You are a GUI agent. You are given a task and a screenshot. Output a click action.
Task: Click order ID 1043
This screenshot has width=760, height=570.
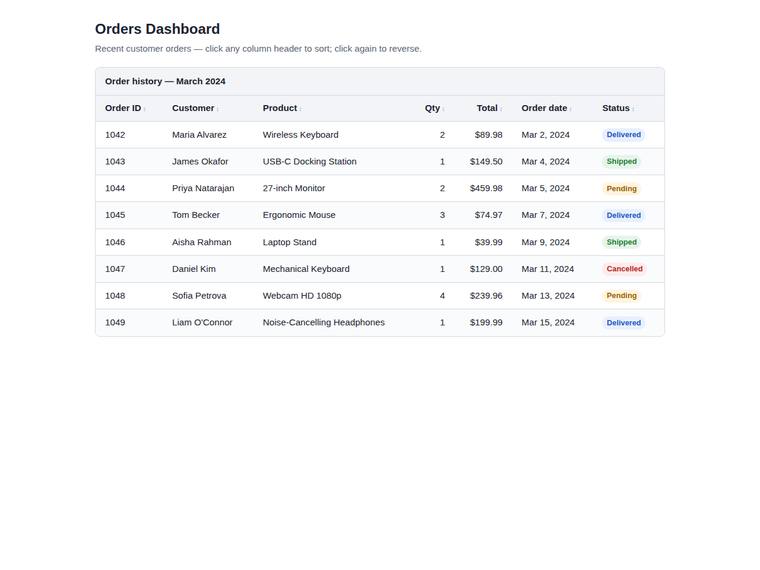pos(115,161)
